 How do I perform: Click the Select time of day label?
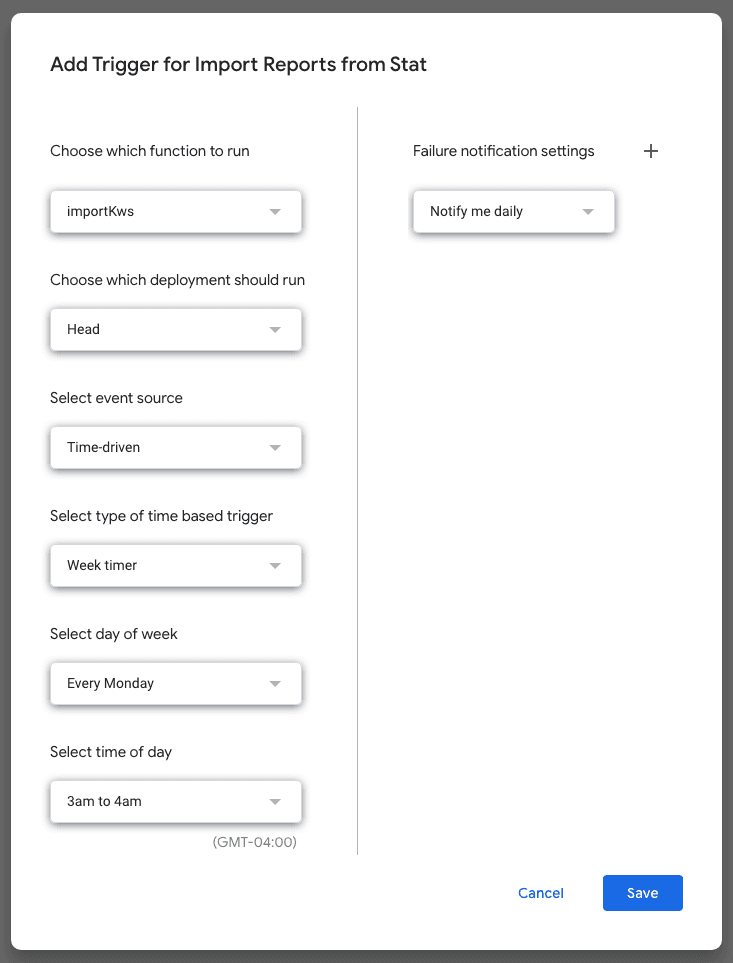tap(111, 752)
